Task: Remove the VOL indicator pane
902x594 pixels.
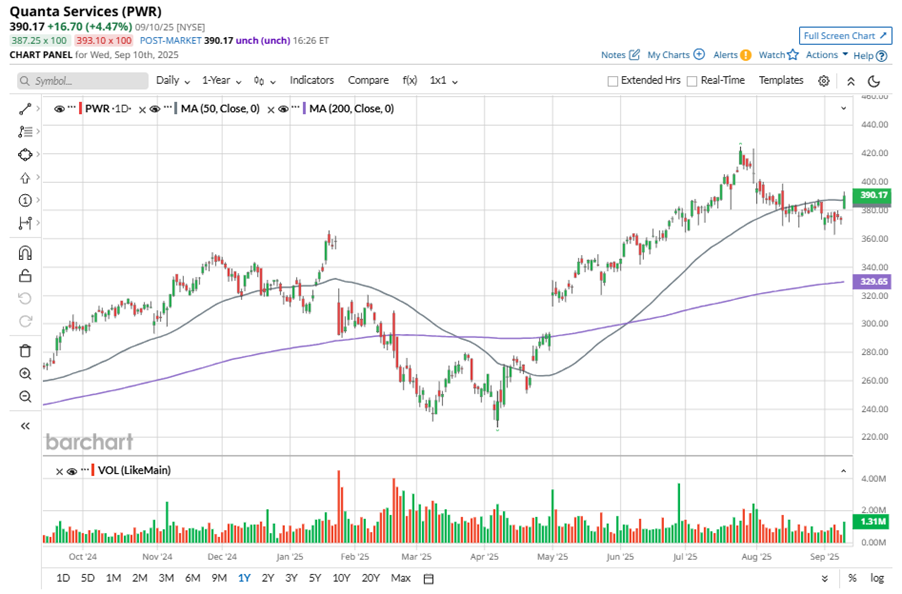Action: [x=59, y=472]
